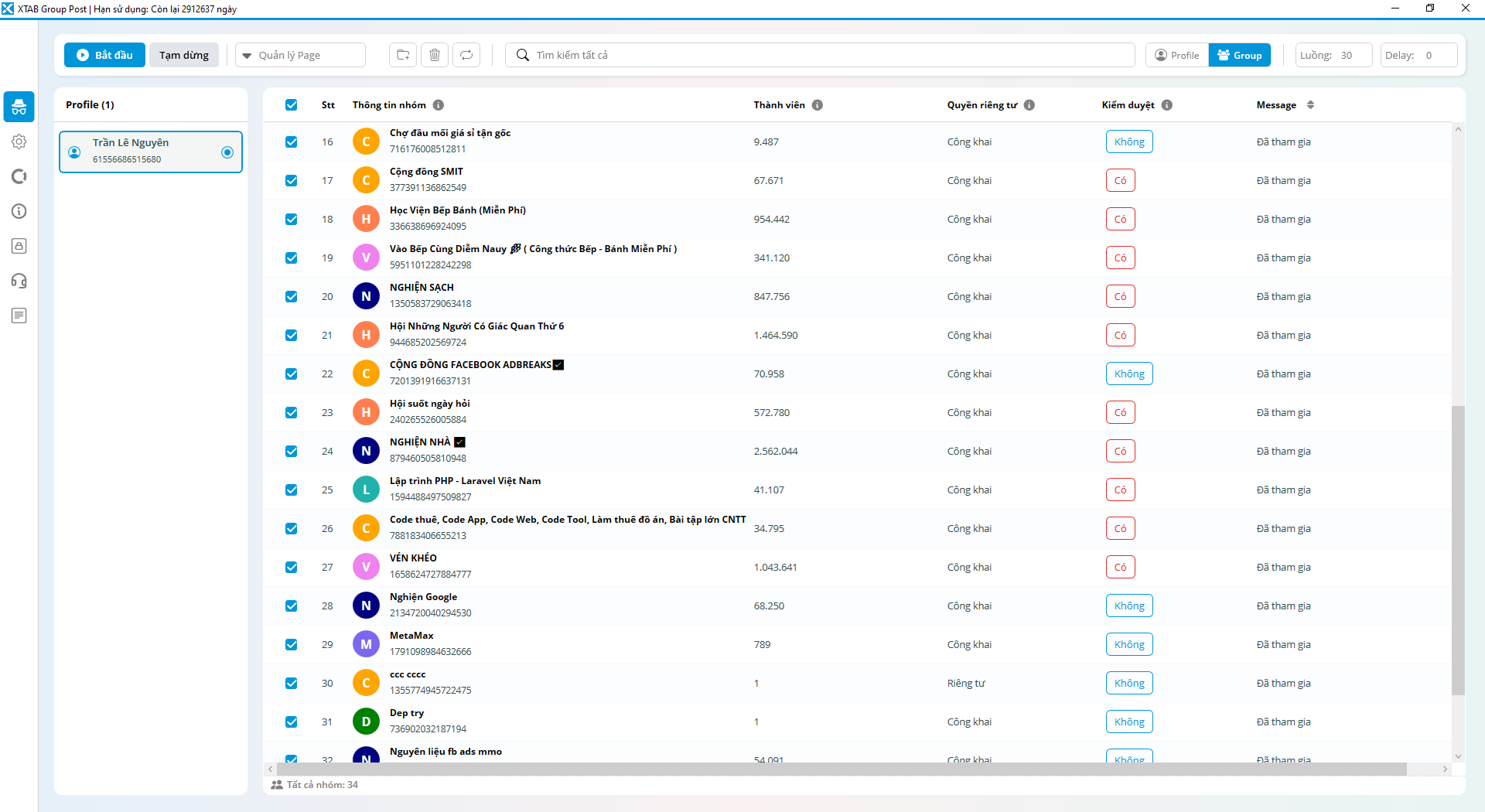Click the Stt column header
1485x812 pixels.
(328, 105)
